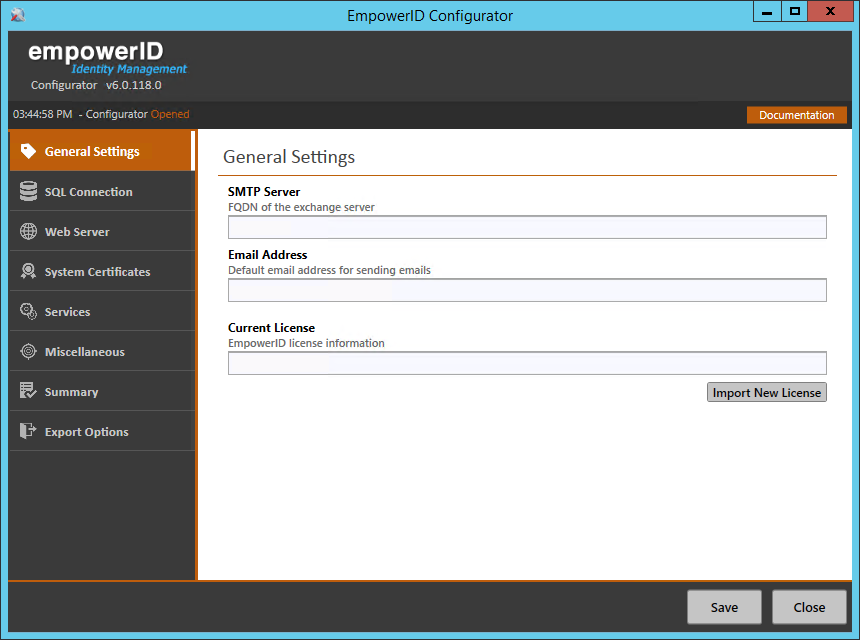Viewport: 860px width, 640px height.
Task: Click the Web Server globe icon
Action: tap(28, 231)
